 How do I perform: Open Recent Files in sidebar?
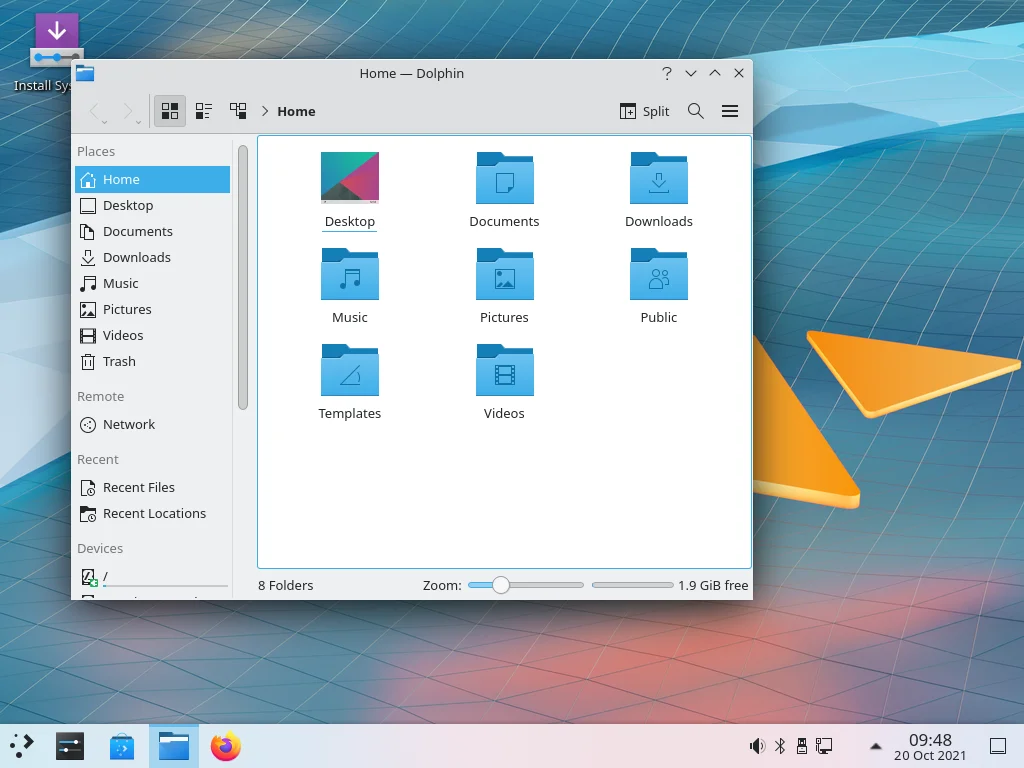[x=138, y=487]
